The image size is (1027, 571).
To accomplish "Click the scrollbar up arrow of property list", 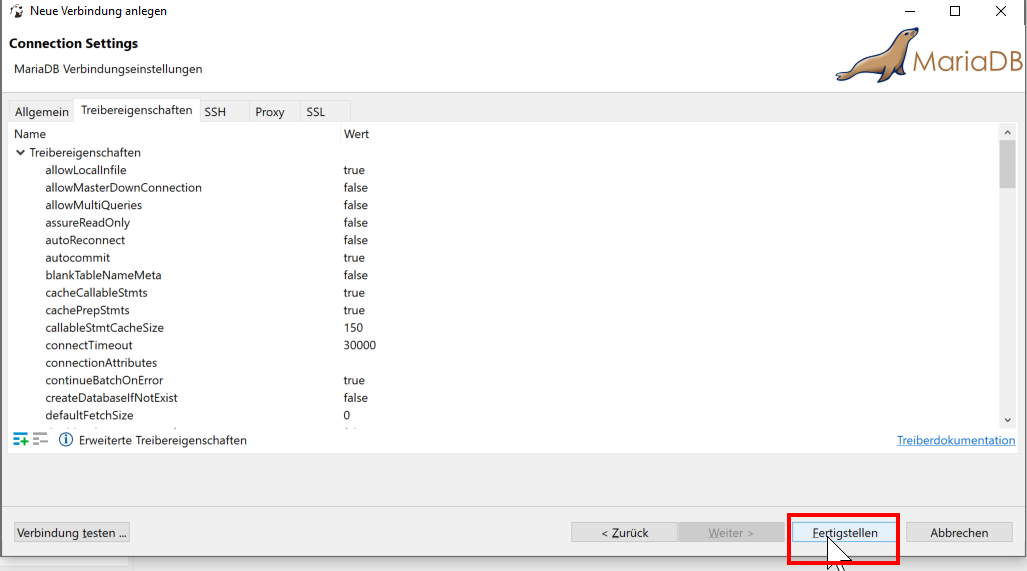I will (1007, 132).
